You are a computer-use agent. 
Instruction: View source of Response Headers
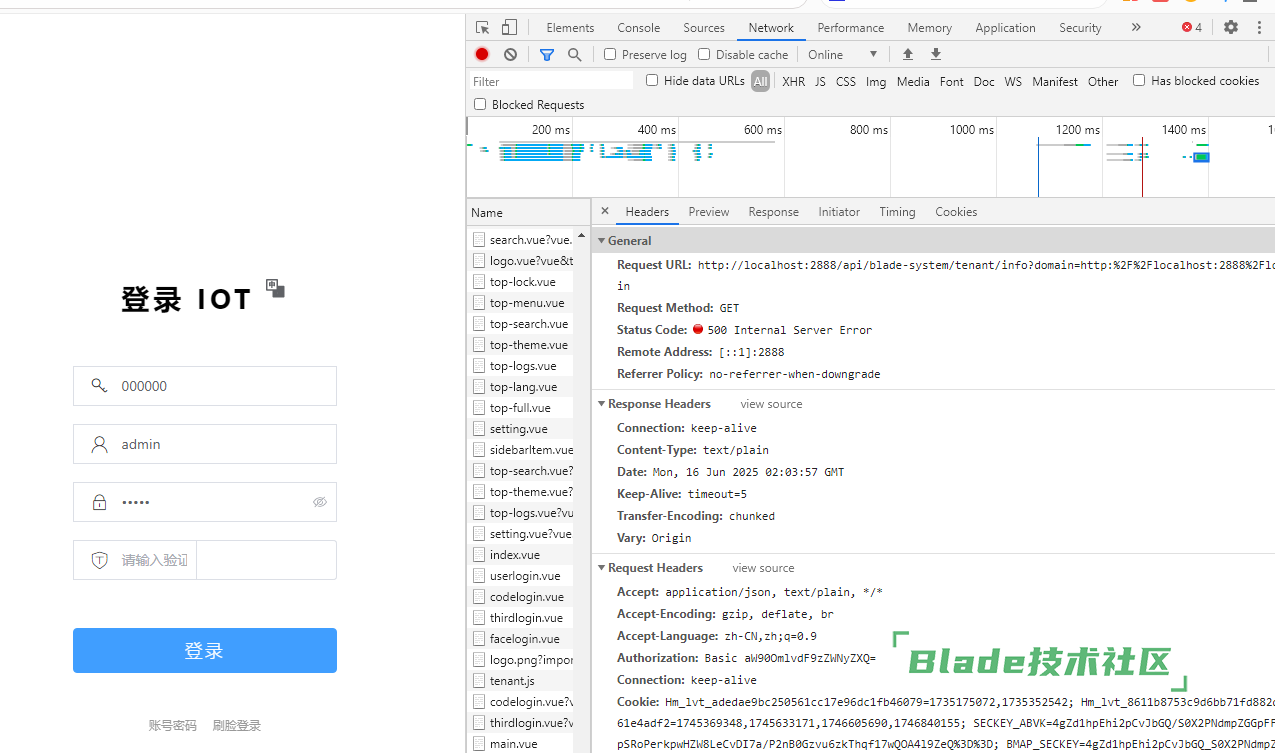771,404
